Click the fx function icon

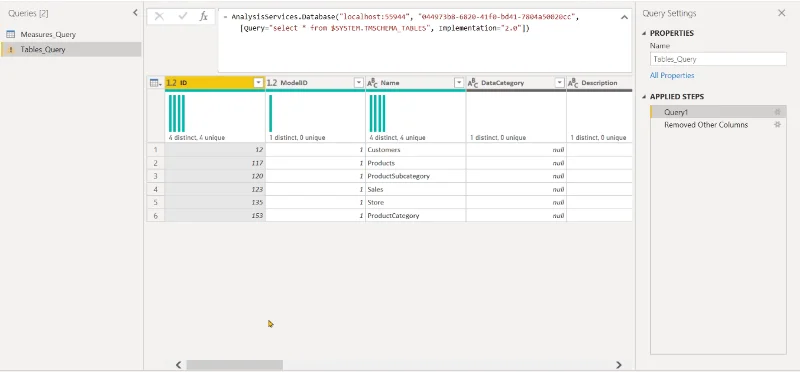coord(204,16)
